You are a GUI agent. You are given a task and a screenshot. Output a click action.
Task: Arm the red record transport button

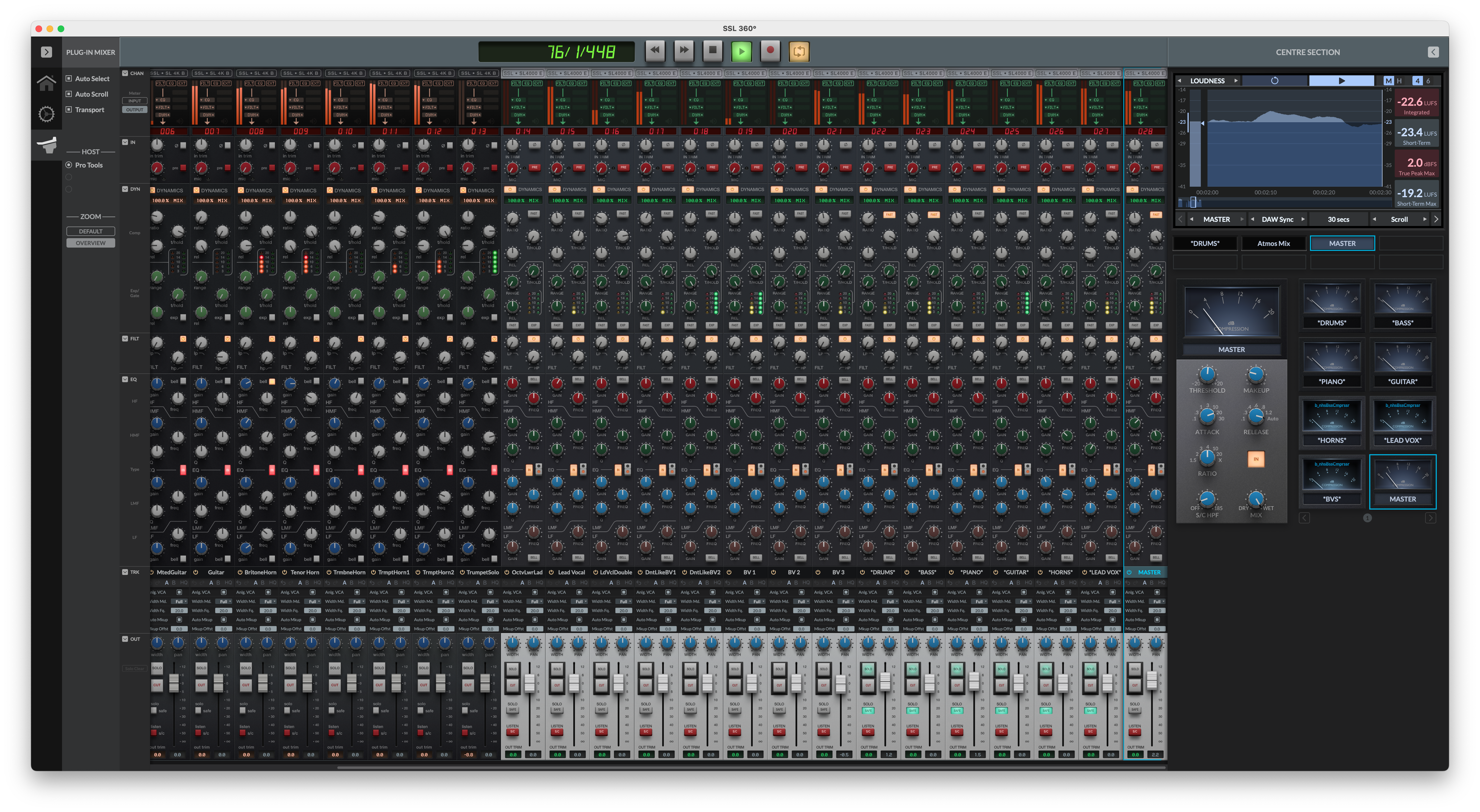[x=770, y=51]
